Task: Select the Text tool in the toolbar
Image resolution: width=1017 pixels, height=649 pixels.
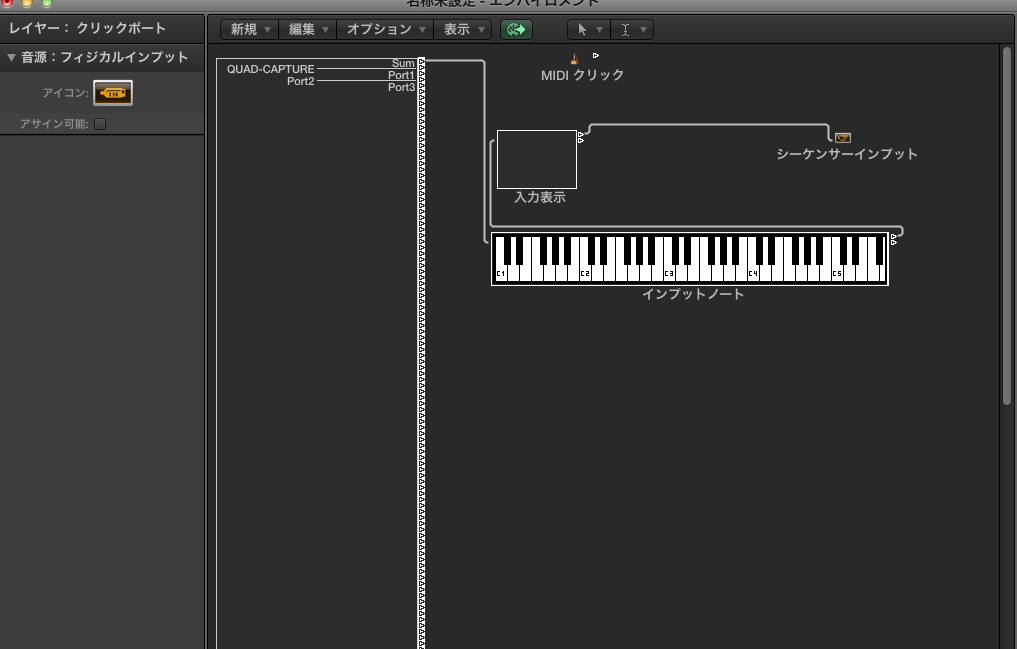Action: tap(625, 29)
